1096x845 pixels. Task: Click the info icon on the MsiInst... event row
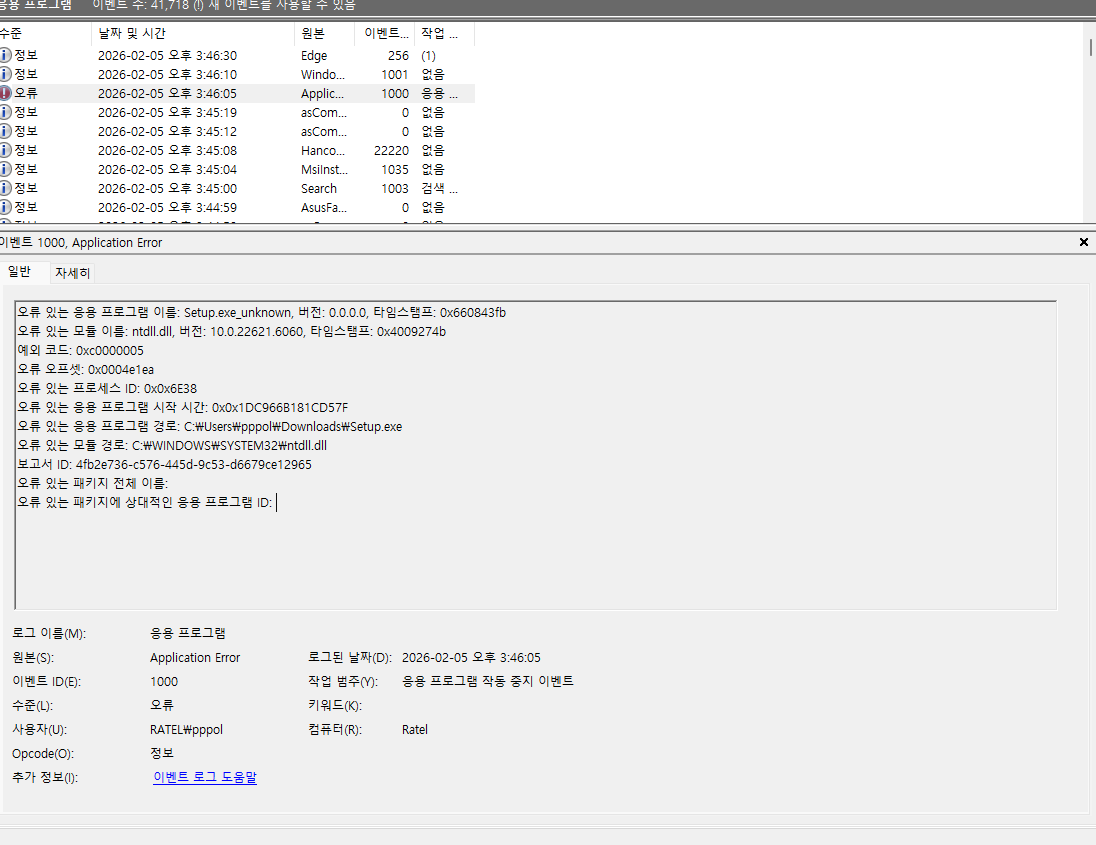coord(6,170)
